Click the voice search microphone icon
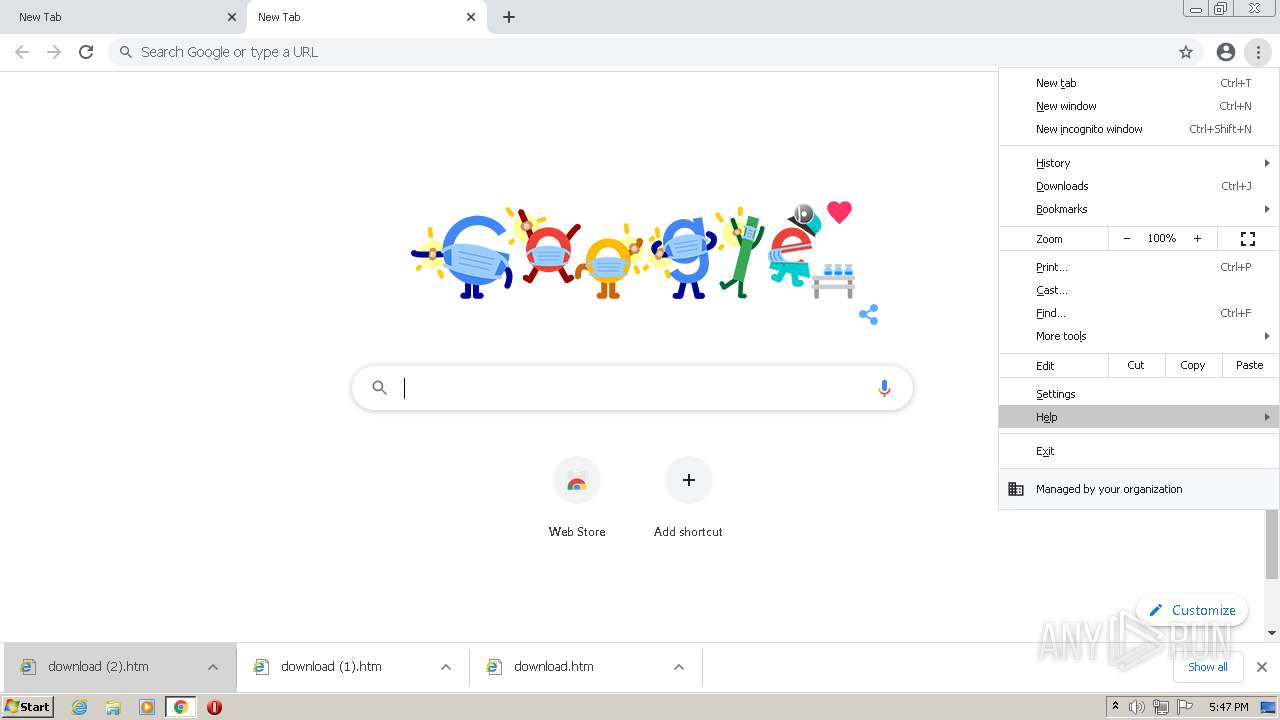The image size is (1280, 720). [884, 388]
